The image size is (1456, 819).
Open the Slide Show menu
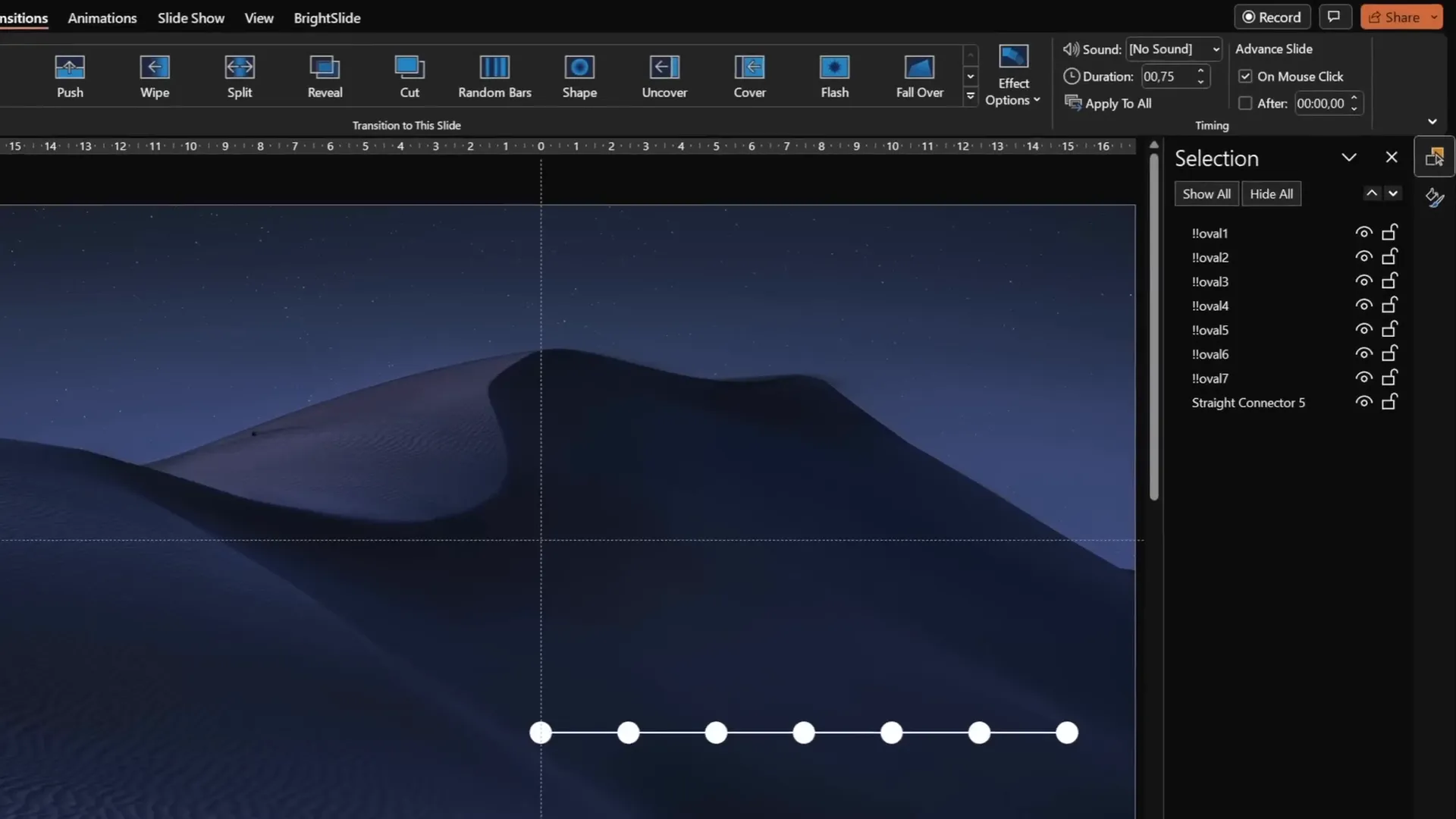coord(190,17)
